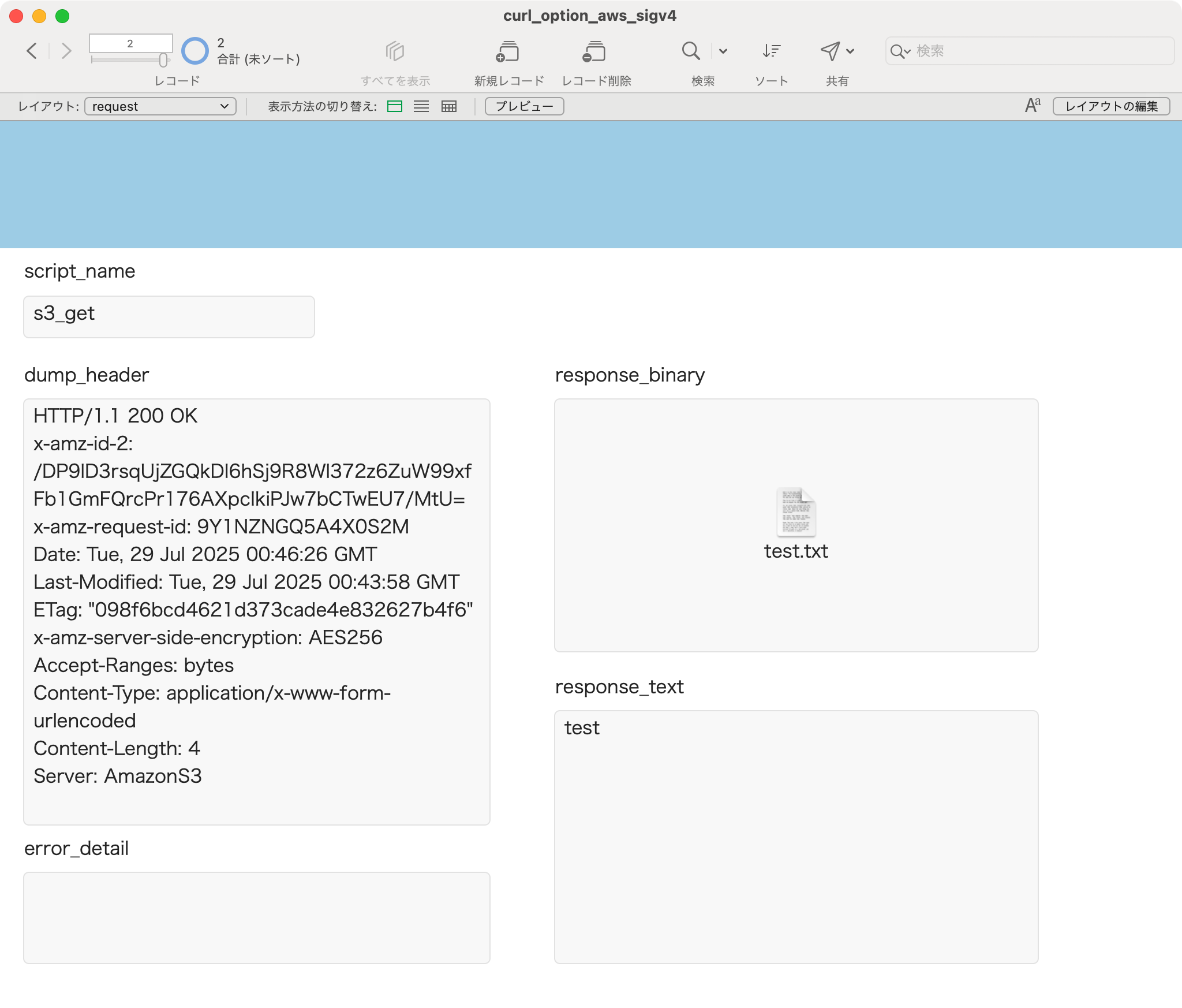Go to the next record arrow
This screenshot has height=1008, width=1182.
tap(66, 51)
